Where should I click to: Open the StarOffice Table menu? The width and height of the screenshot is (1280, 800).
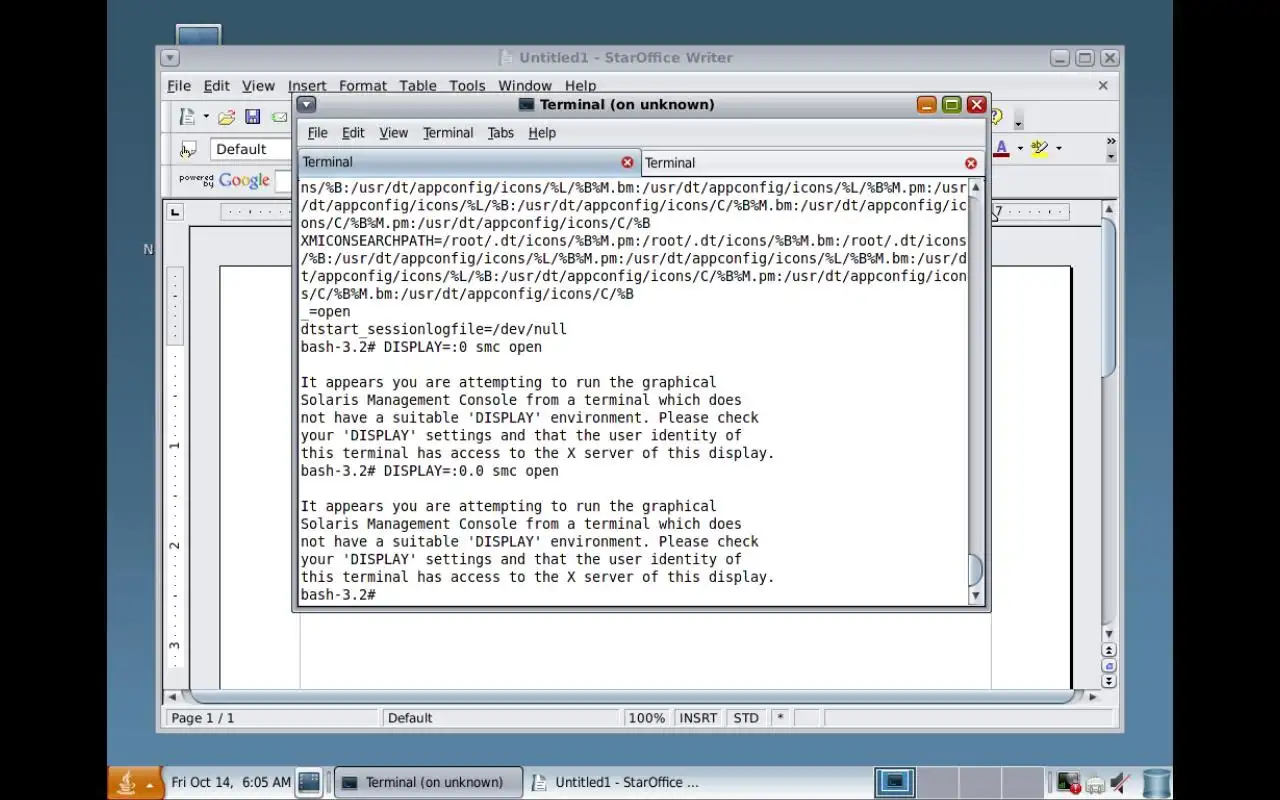418,86
